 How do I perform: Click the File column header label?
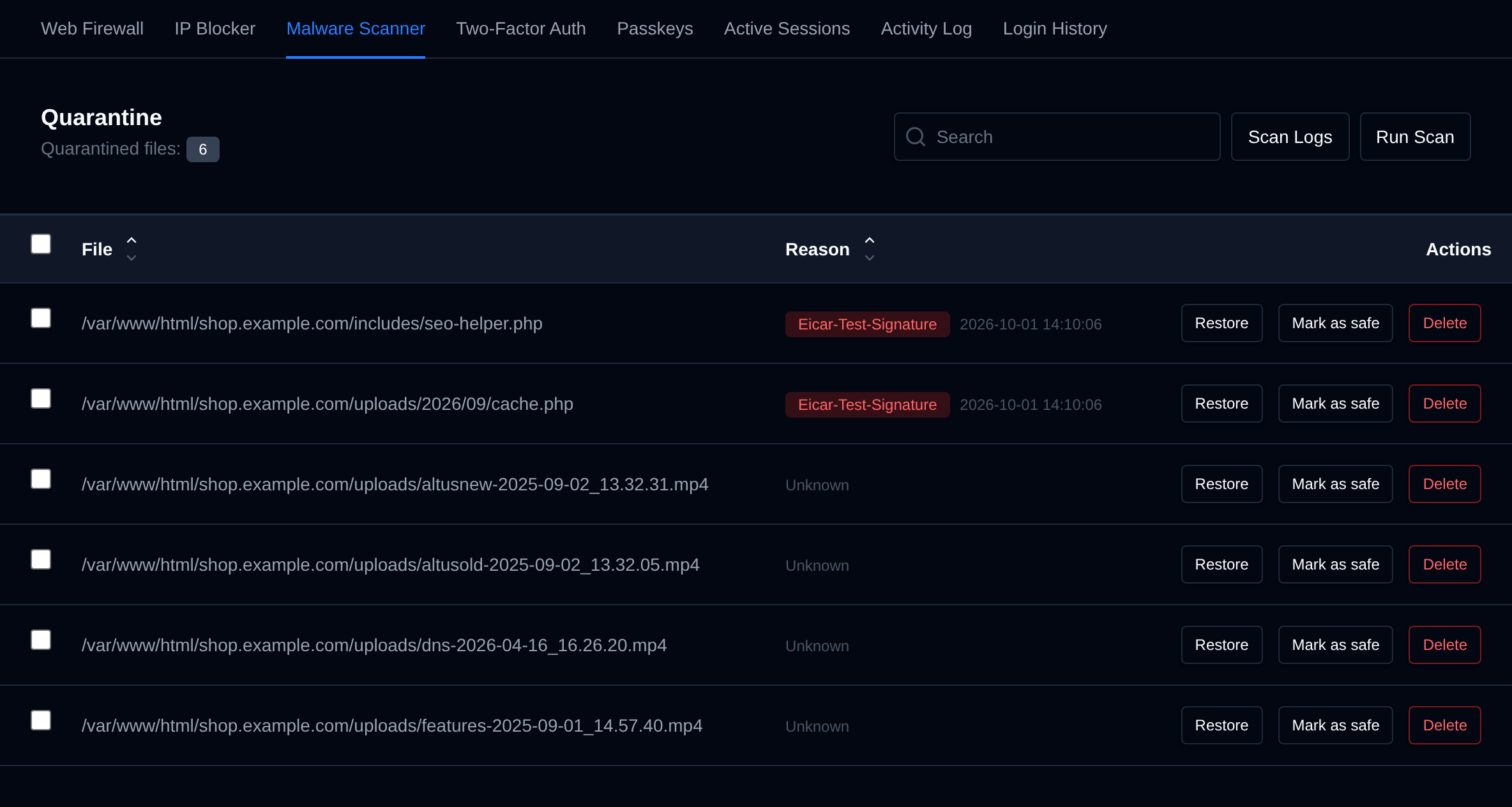[x=97, y=249]
